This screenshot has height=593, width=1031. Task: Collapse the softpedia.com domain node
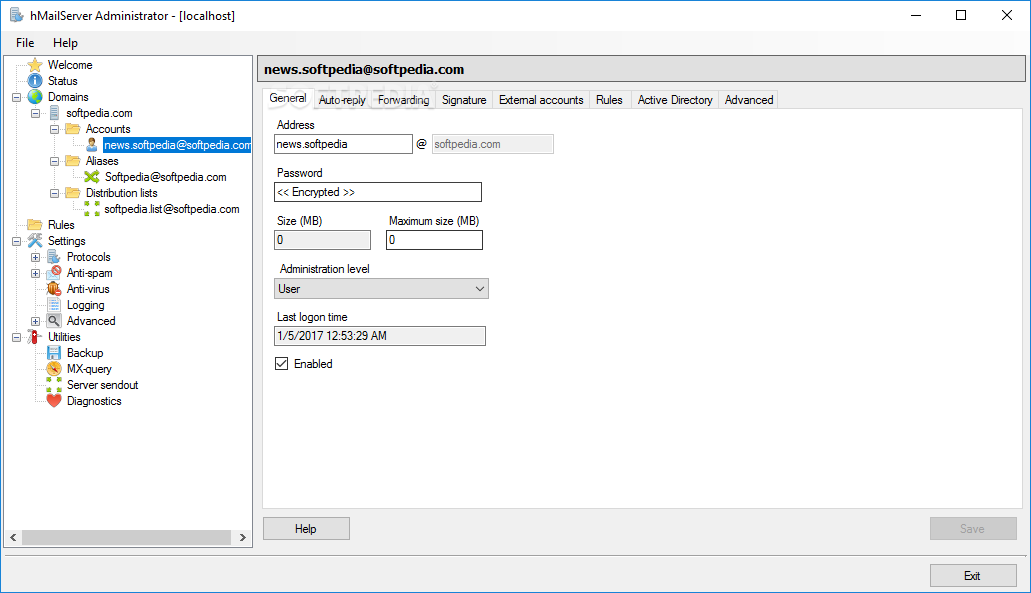pos(36,113)
